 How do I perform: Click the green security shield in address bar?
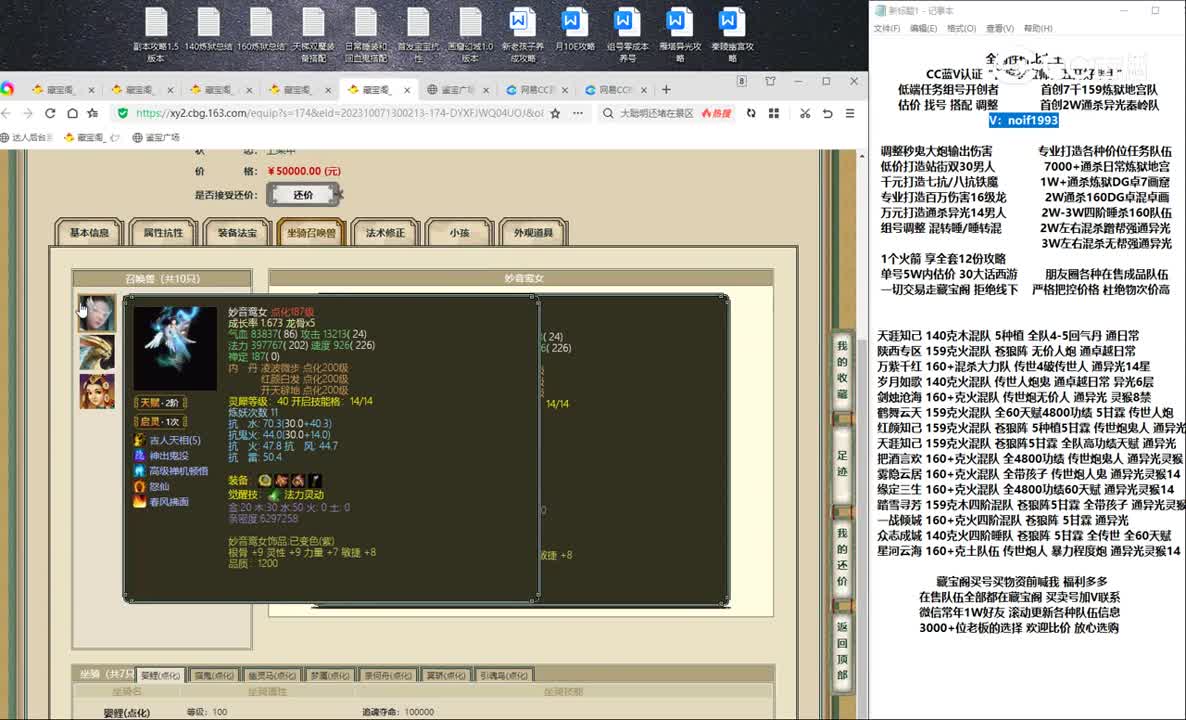[x=123, y=113]
